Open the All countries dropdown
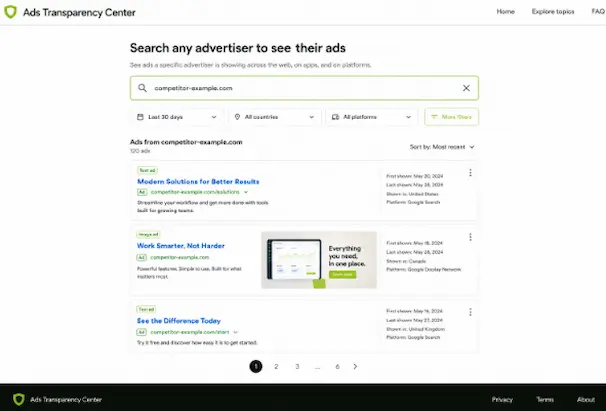The image size is (606, 411). coord(274,117)
